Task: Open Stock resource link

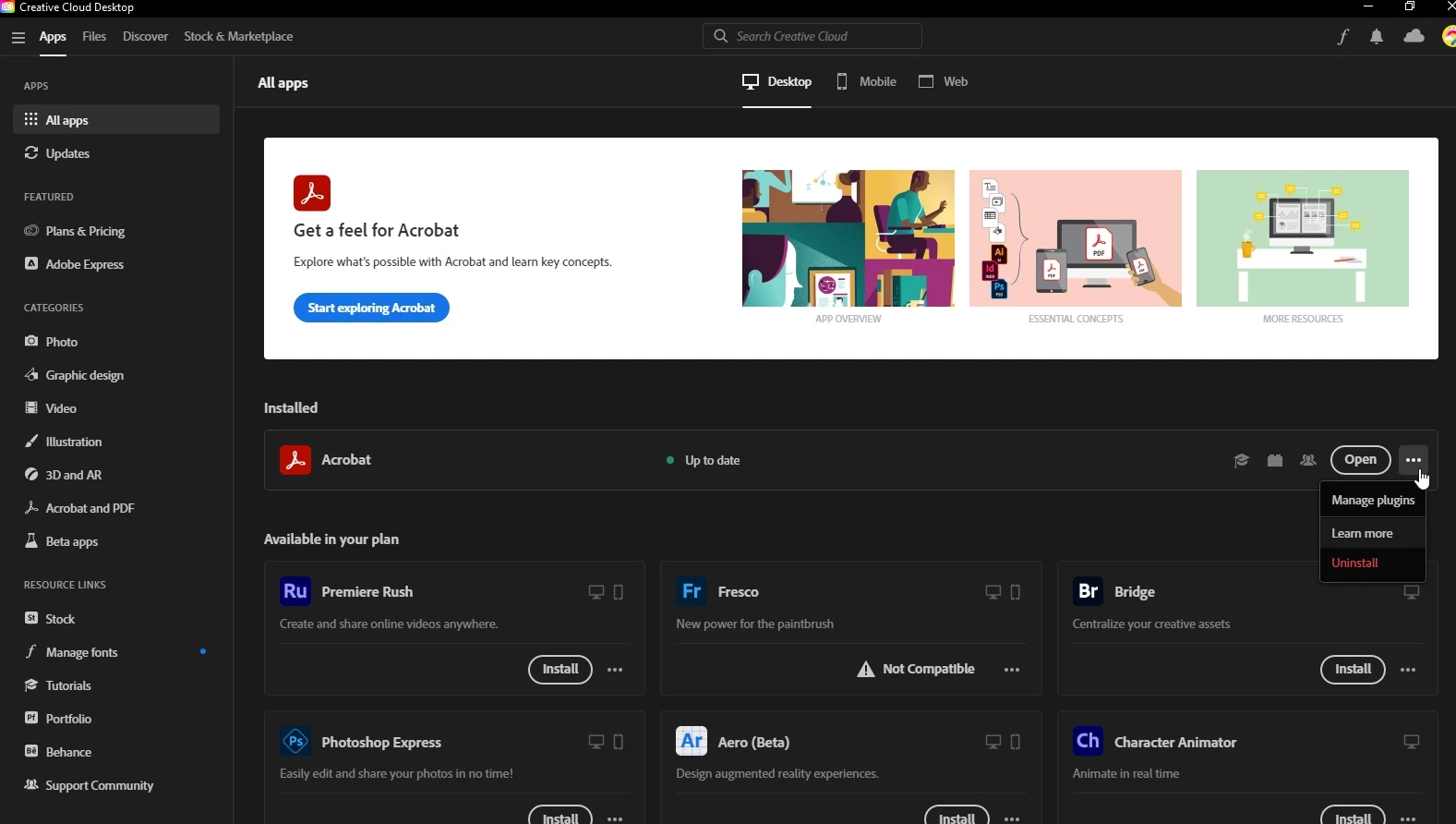Action: 116,619
